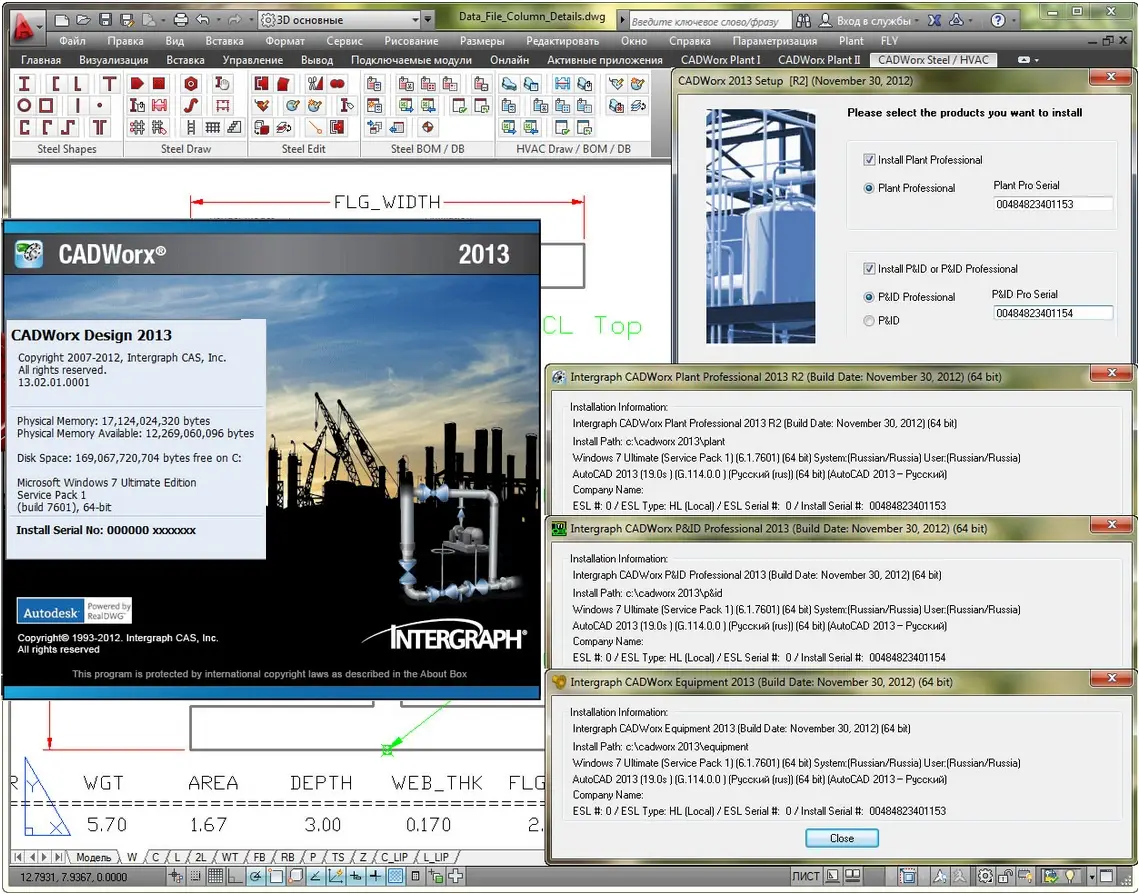Click the Plant Pro Serial input field
1139x894 pixels.
point(1052,204)
